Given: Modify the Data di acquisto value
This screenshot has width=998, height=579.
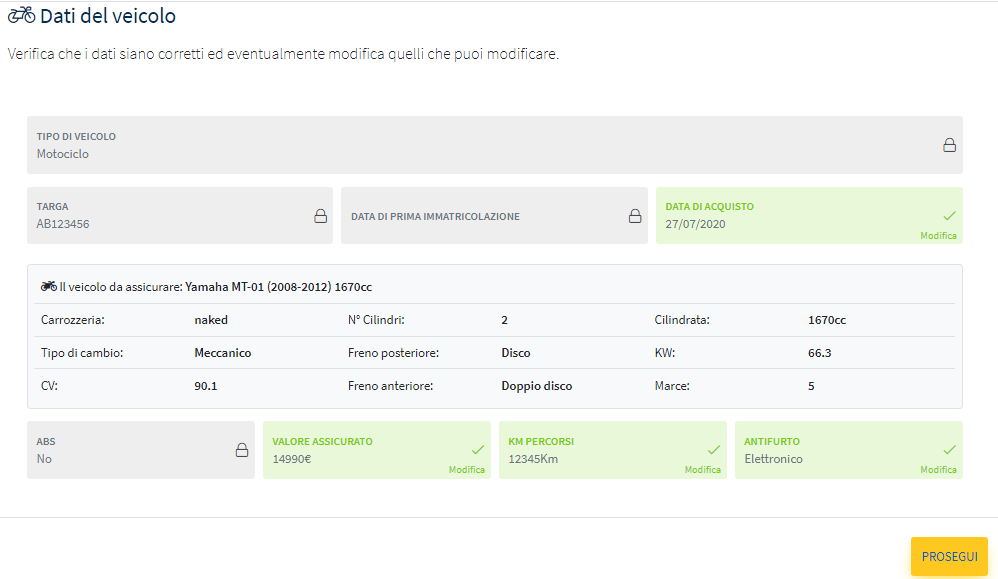Looking at the screenshot, I should (x=938, y=235).
